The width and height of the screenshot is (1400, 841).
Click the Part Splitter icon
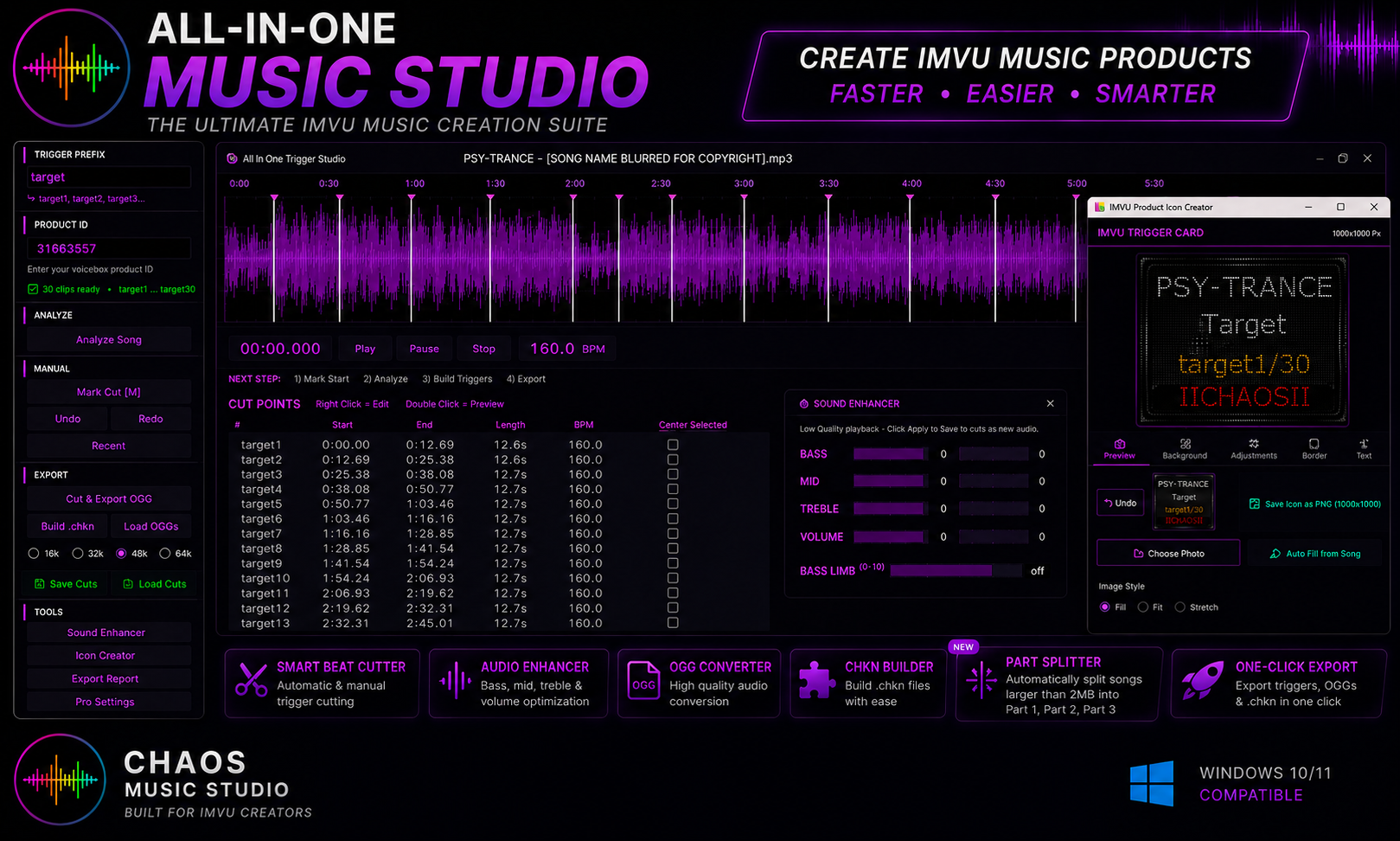(x=981, y=679)
